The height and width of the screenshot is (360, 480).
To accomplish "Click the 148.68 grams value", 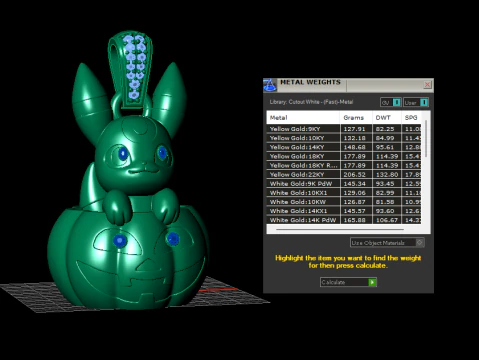I will [x=354, y=147].
